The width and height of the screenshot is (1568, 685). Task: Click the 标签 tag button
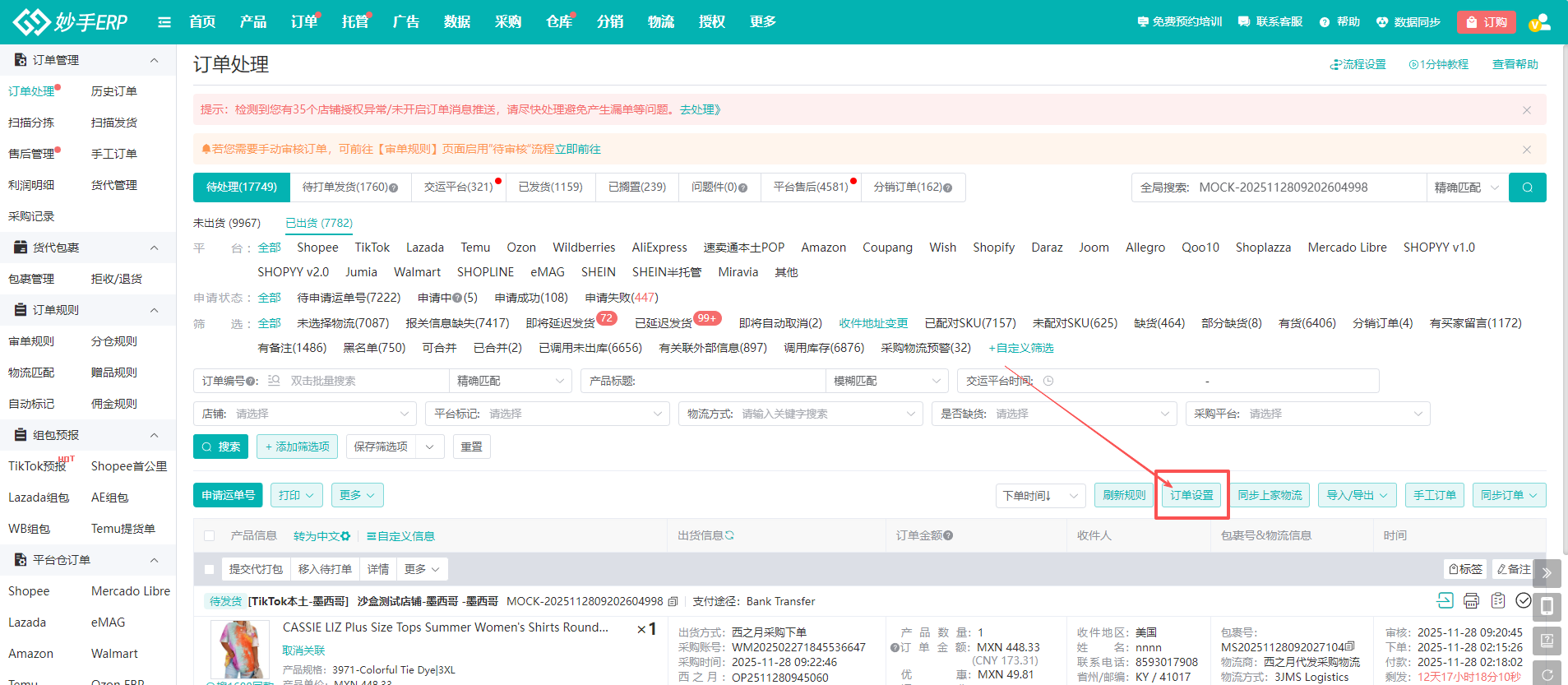[x=1465, y=569]
